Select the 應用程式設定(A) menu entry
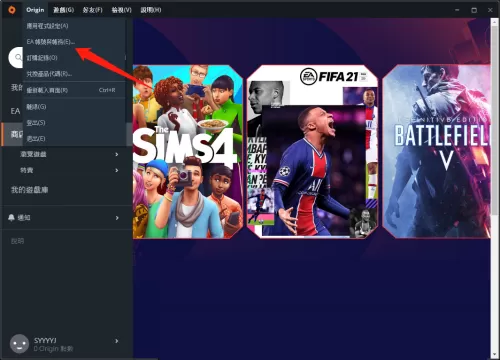The width and height of the screenshot is (500, 360). point(74,26)
